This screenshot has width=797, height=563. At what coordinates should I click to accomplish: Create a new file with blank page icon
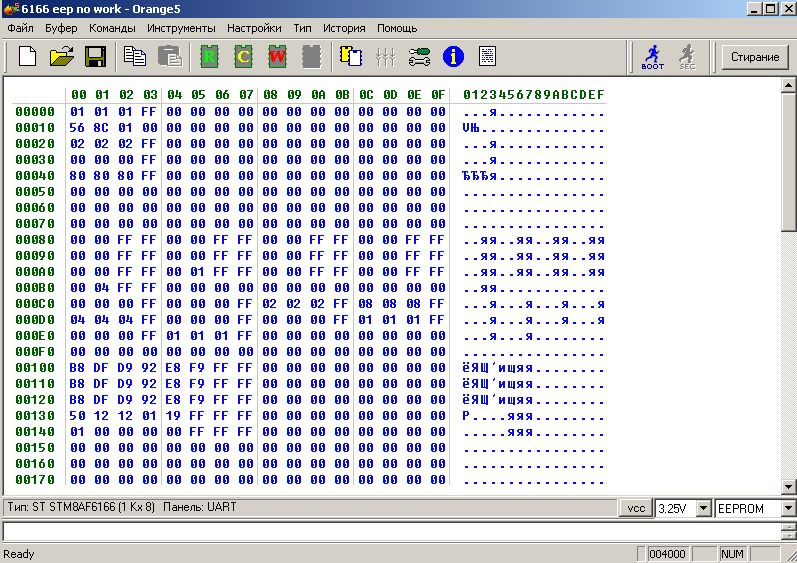[x=27, y=56]
